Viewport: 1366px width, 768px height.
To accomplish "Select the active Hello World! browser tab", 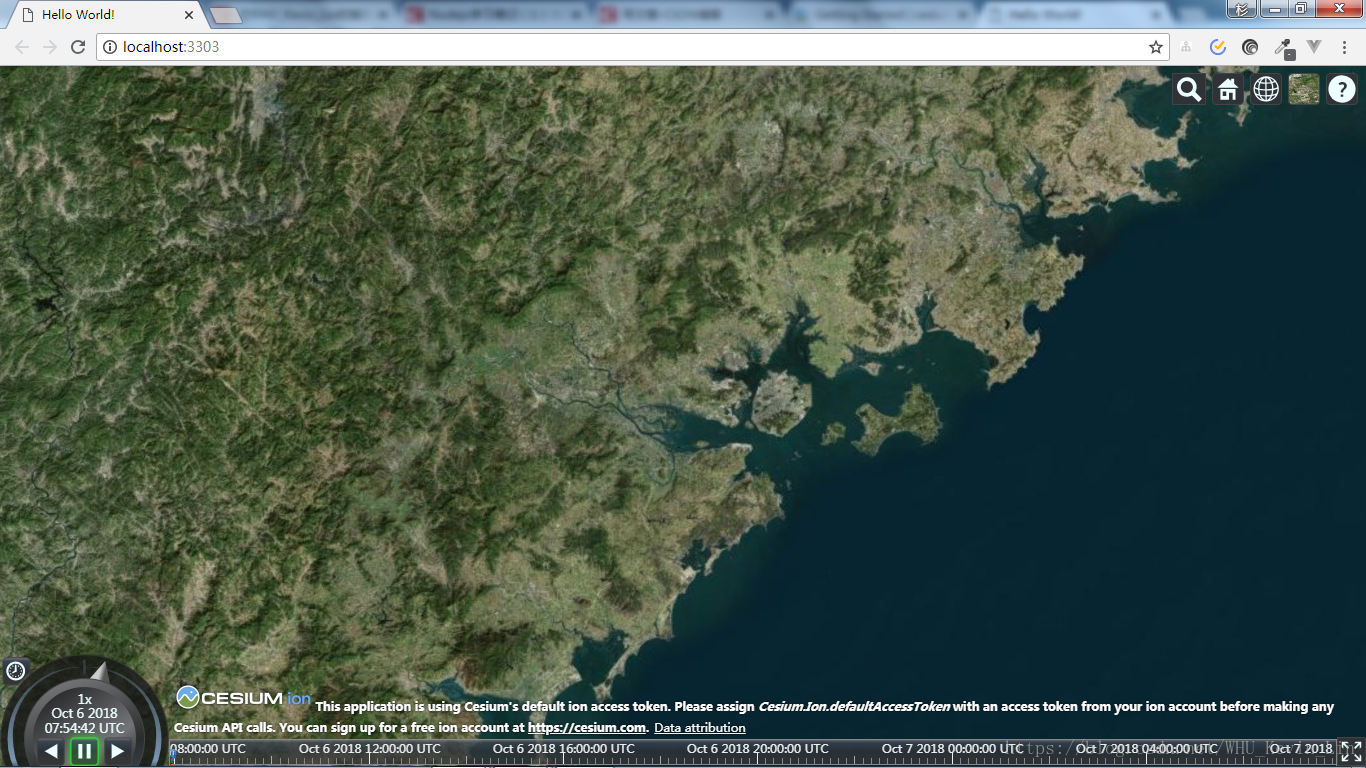I will (x=100, y=15).
